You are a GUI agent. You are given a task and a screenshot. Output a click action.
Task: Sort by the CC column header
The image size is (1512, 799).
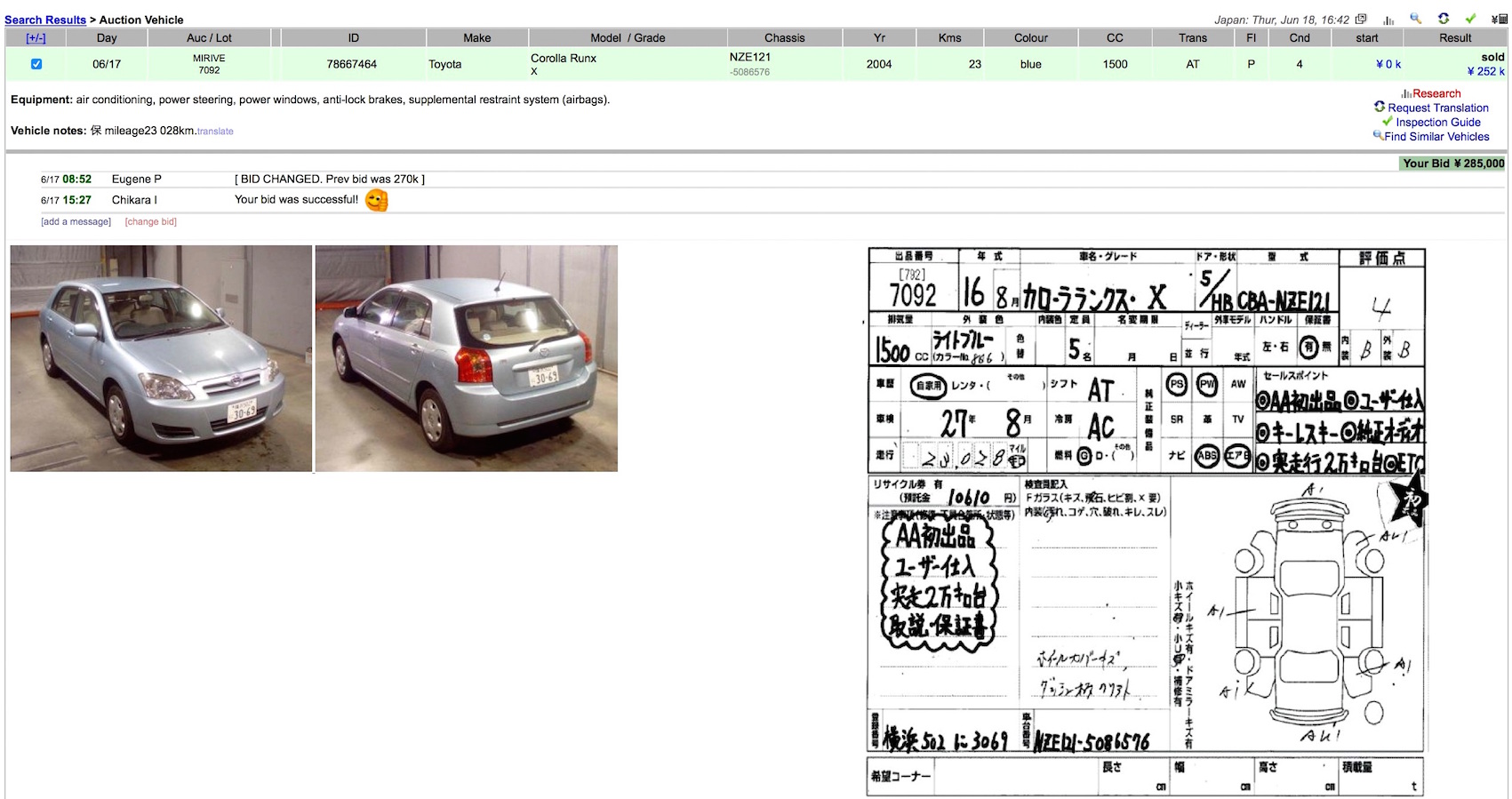[x=1115, y=38]
